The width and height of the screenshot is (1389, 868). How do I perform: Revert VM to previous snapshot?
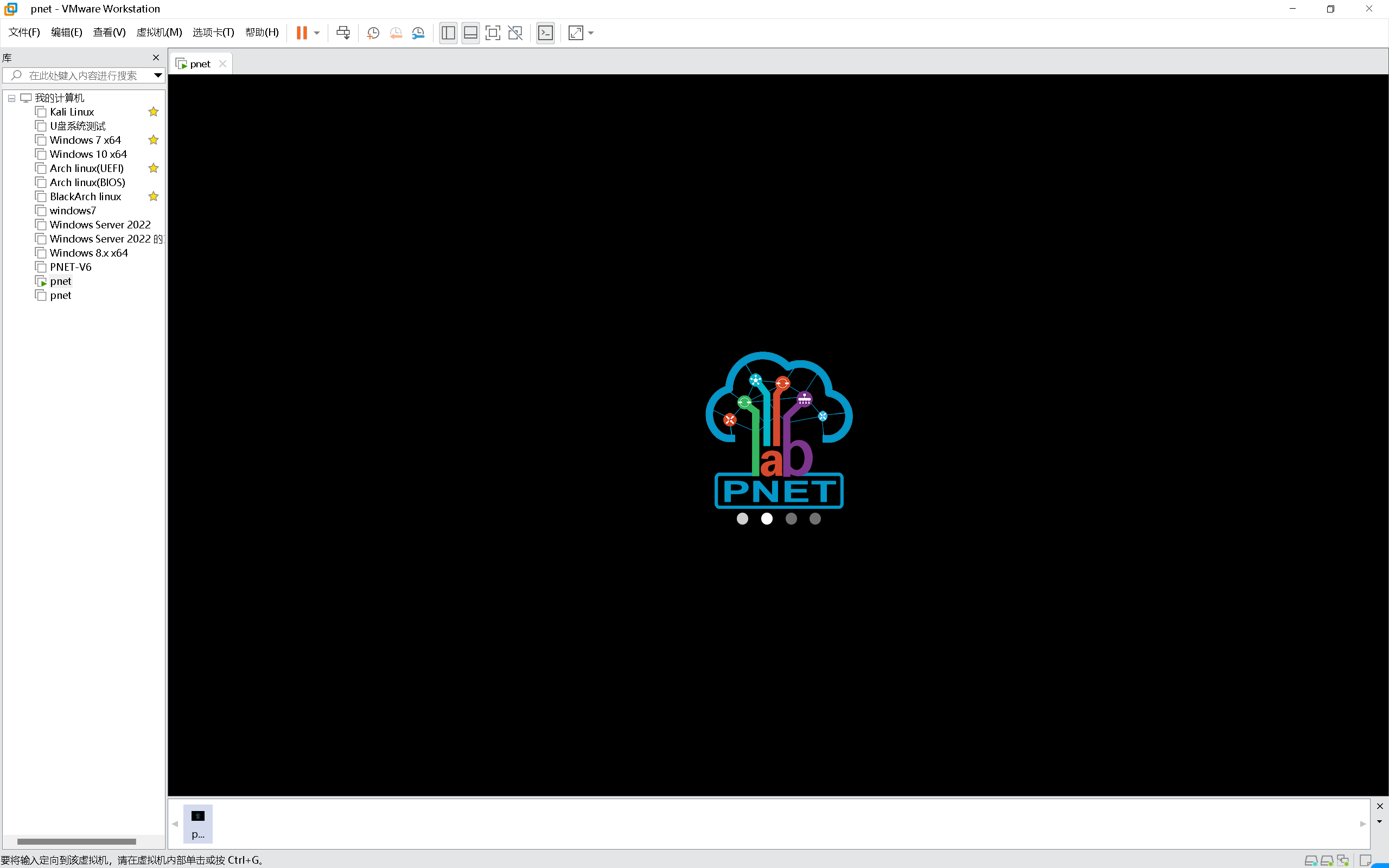(396, 33)
